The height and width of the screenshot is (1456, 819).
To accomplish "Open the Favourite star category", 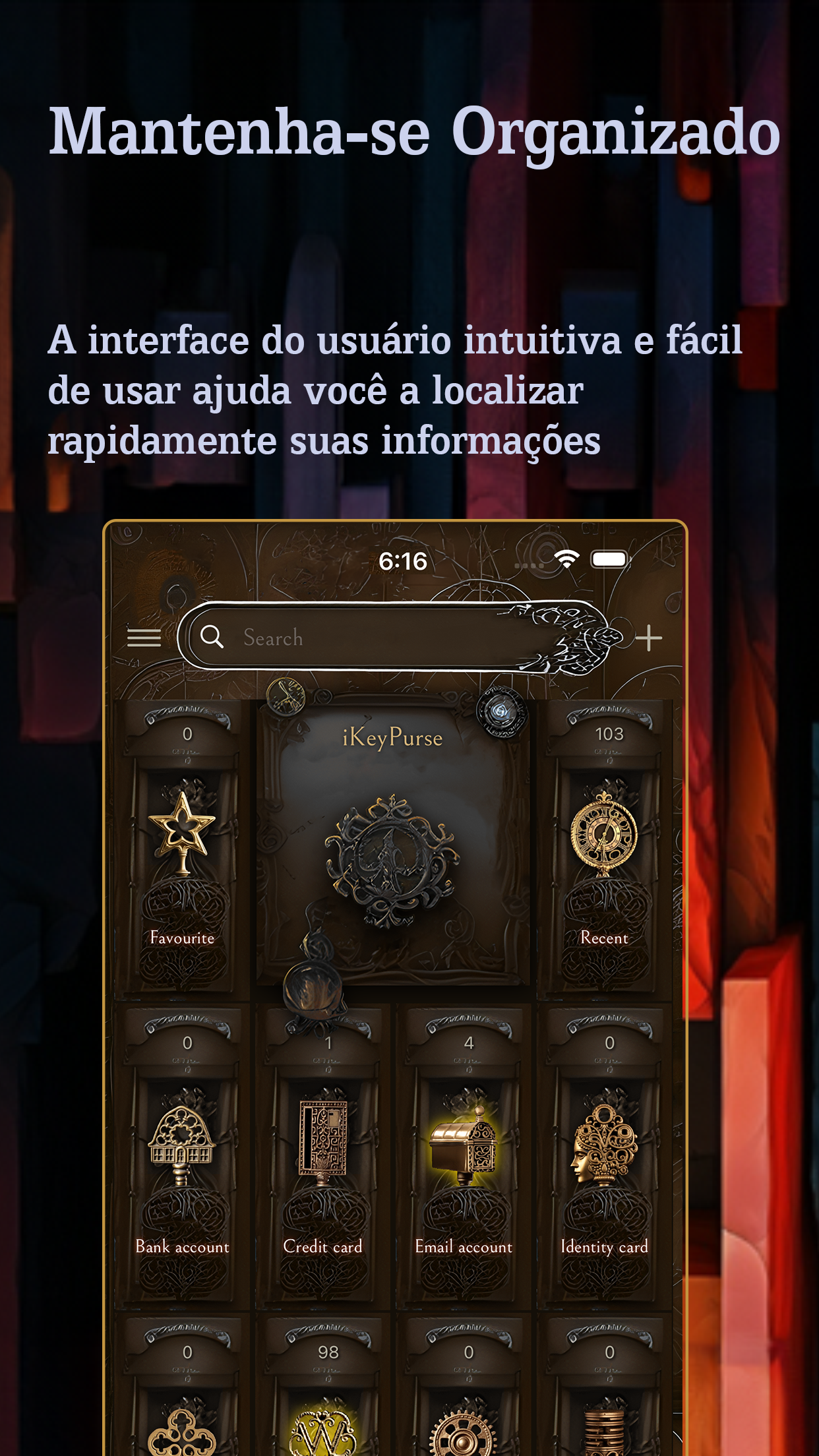I will 182,832.
